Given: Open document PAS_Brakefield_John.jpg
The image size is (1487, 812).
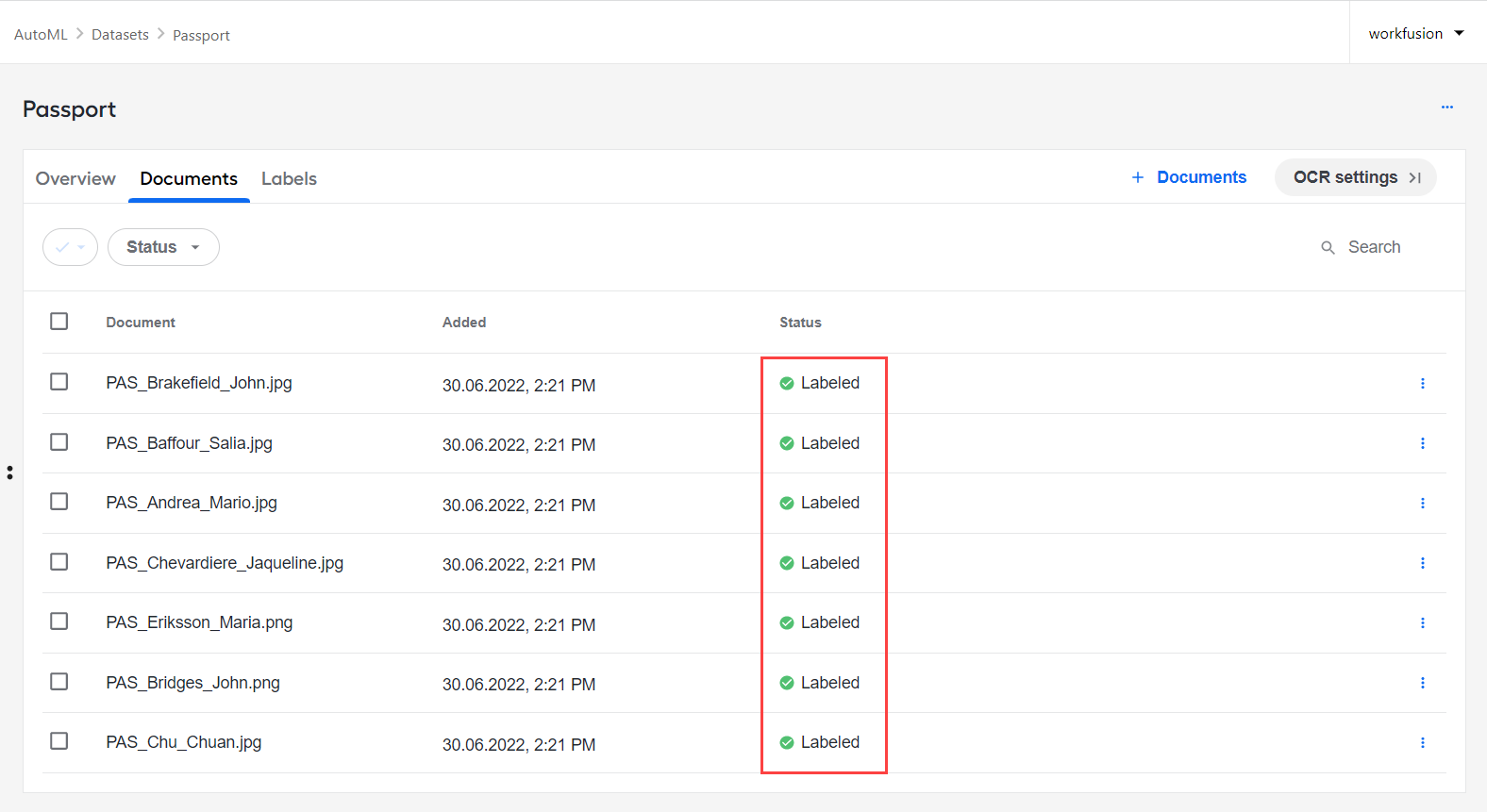Looking at the screenshot, I should (199, 383).
